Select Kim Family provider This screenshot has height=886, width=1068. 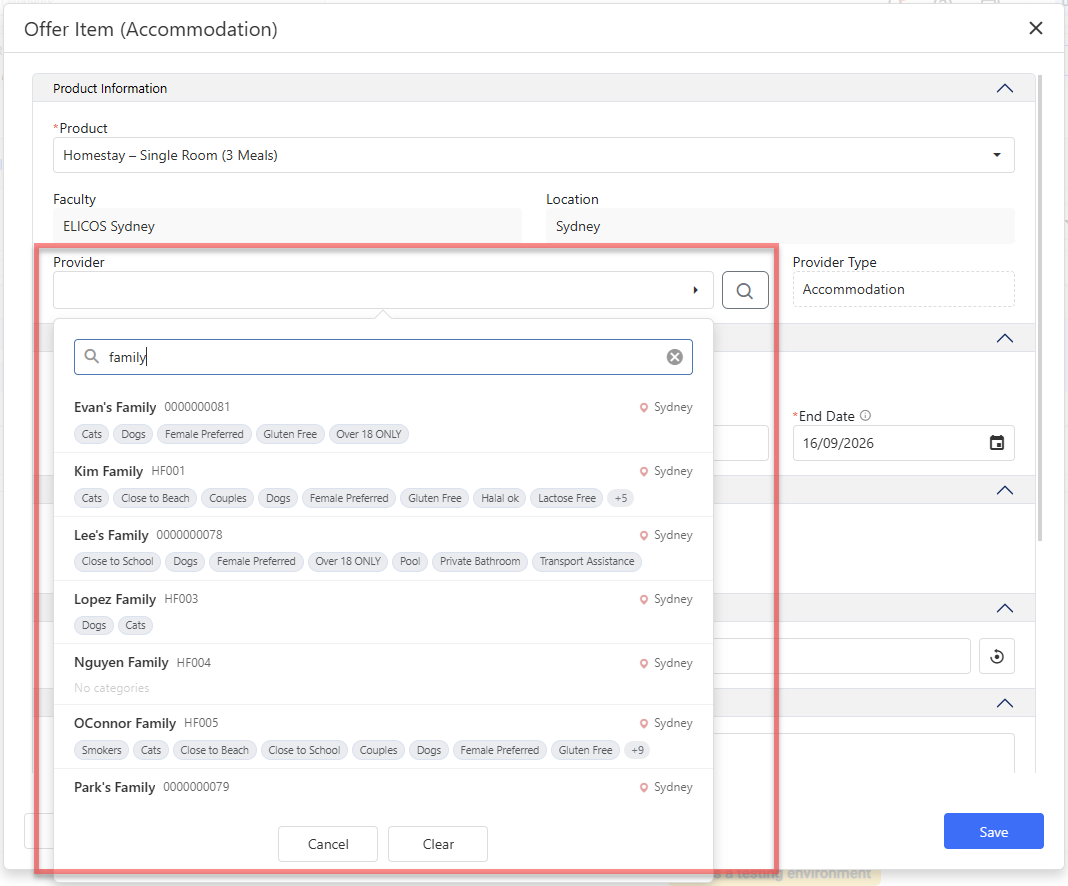pos(383,484)
